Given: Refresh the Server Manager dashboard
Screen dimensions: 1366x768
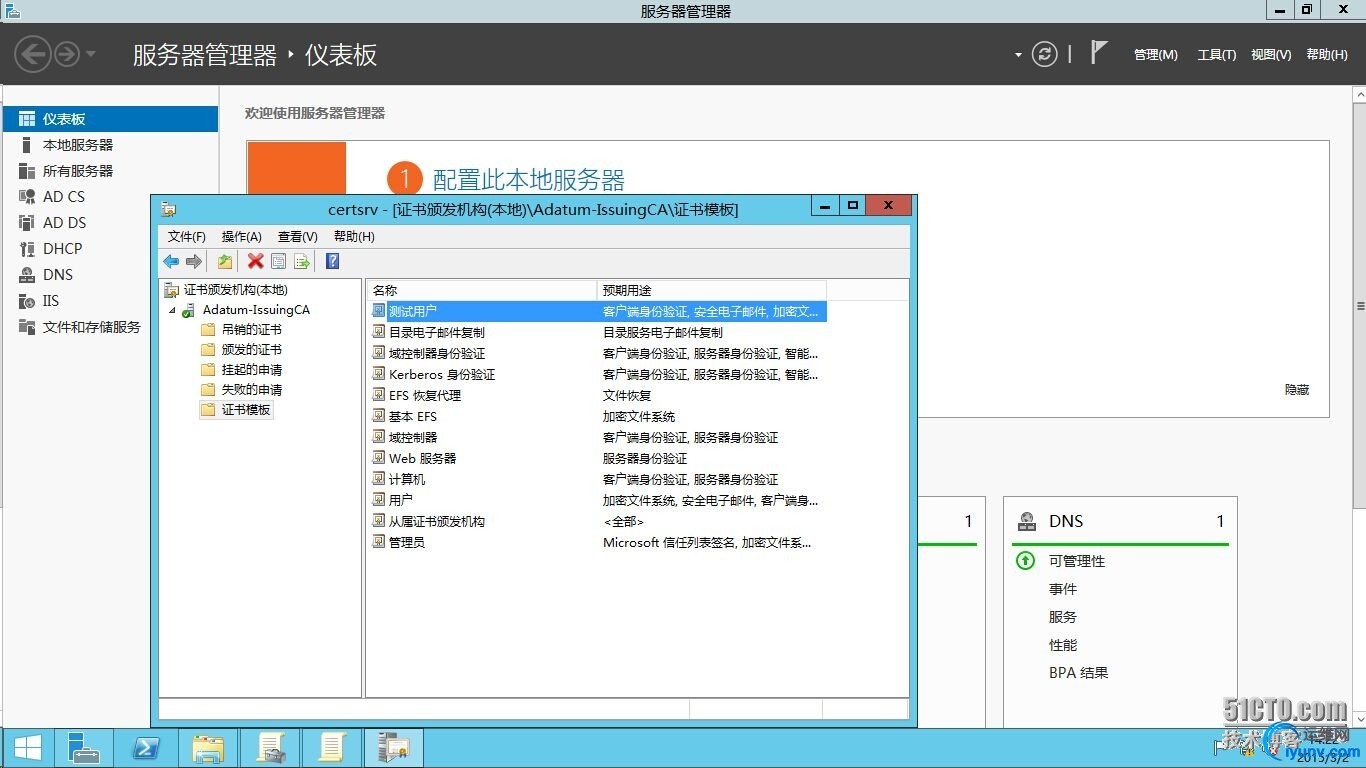Looking at the screenshot, I should click(1044, 54).
